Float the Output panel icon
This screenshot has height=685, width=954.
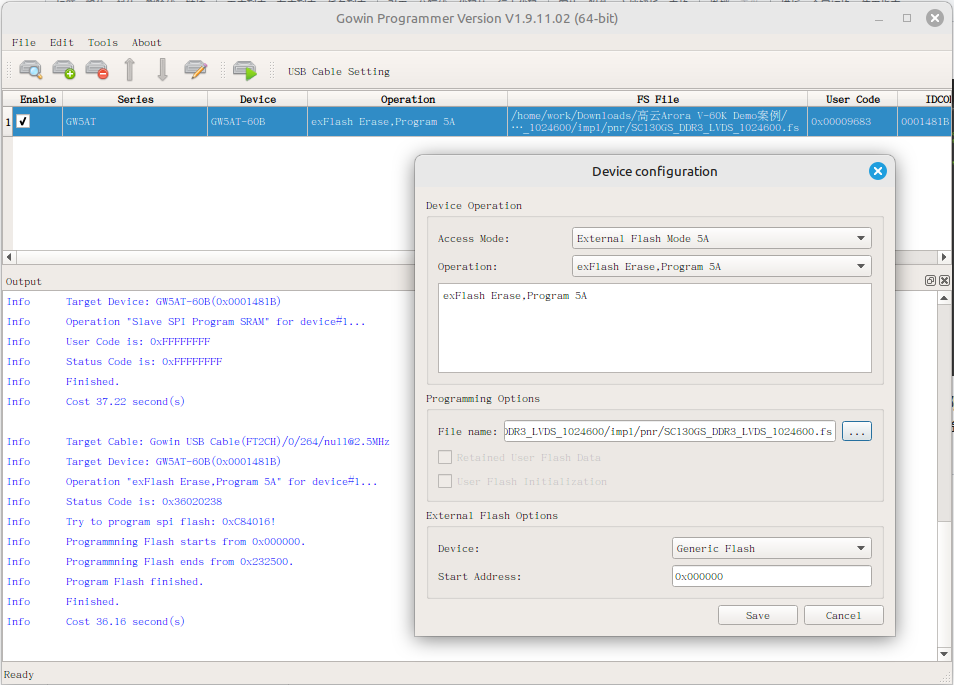click(930, 280)
